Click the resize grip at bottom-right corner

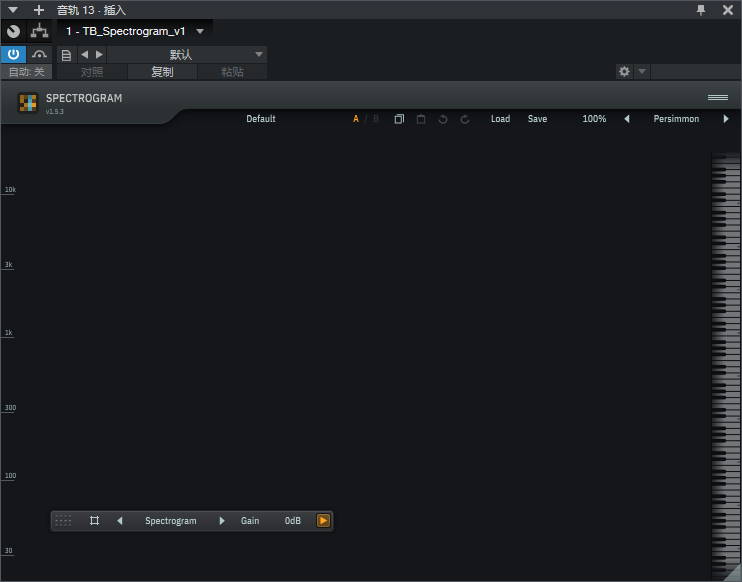(733, 573)
